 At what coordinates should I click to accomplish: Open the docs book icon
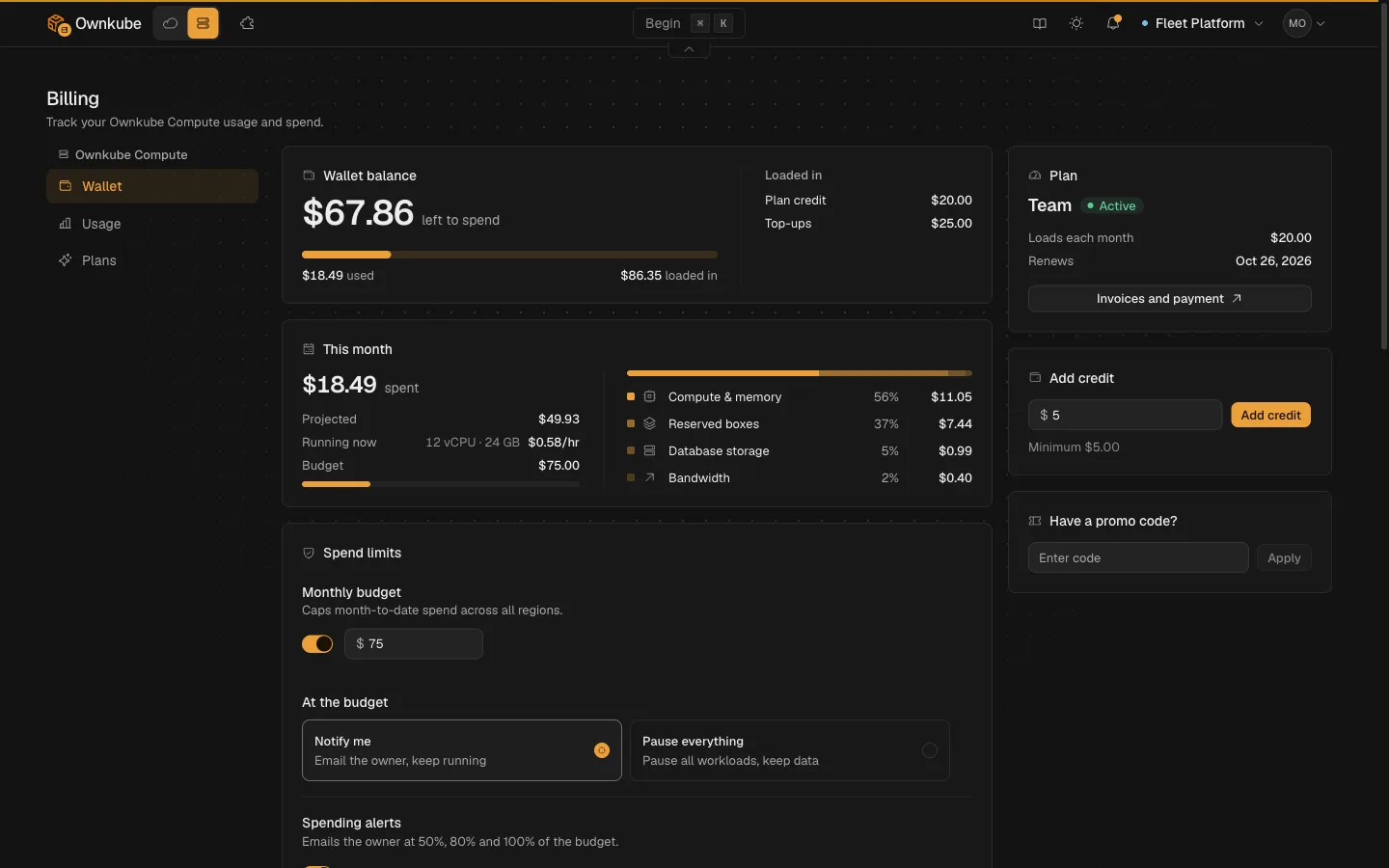click(x=1040, y=23)
